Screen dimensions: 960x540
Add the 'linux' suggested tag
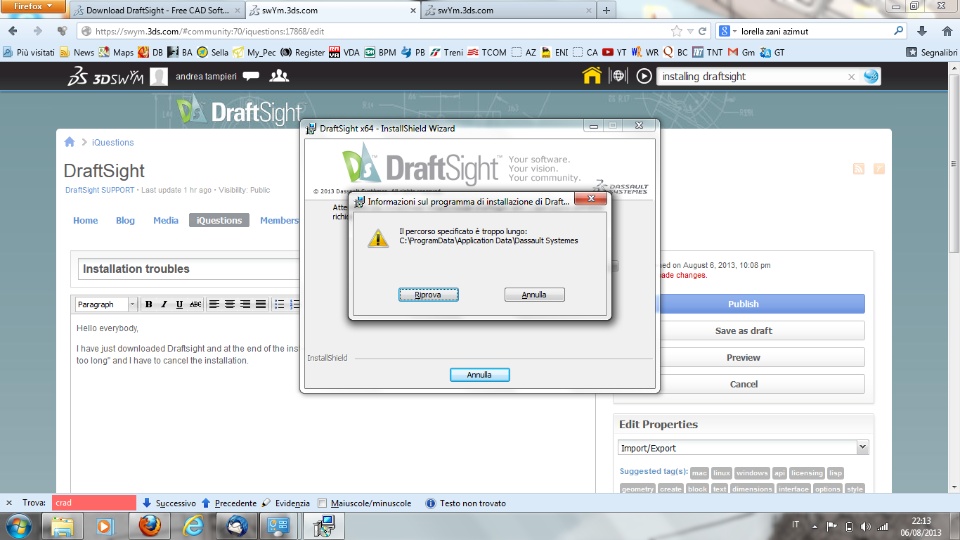click(721, 473)
